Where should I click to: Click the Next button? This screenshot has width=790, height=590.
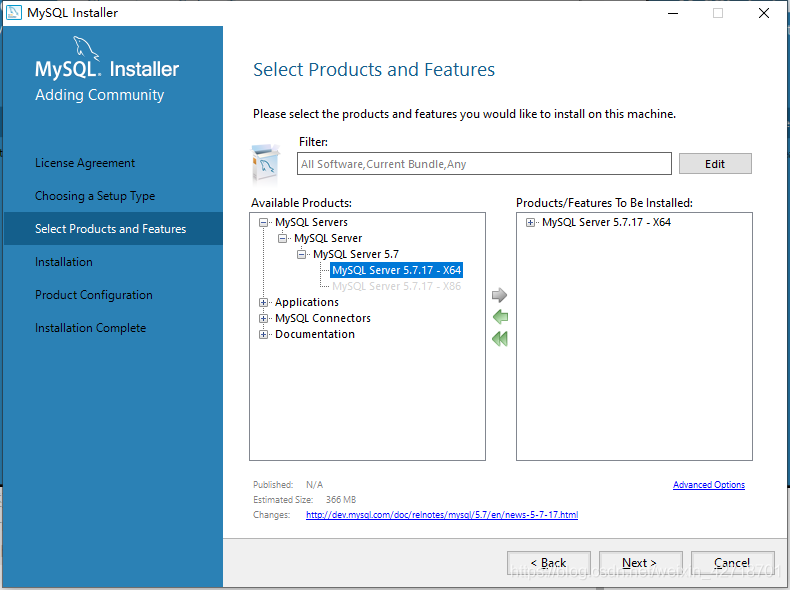640,563
